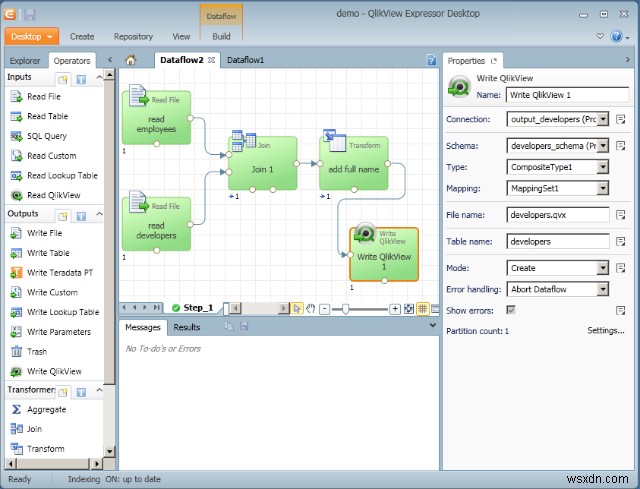This screenshot has width=640, height=489.
Task: Activate the hand pan tool
Action: point(311,309)
